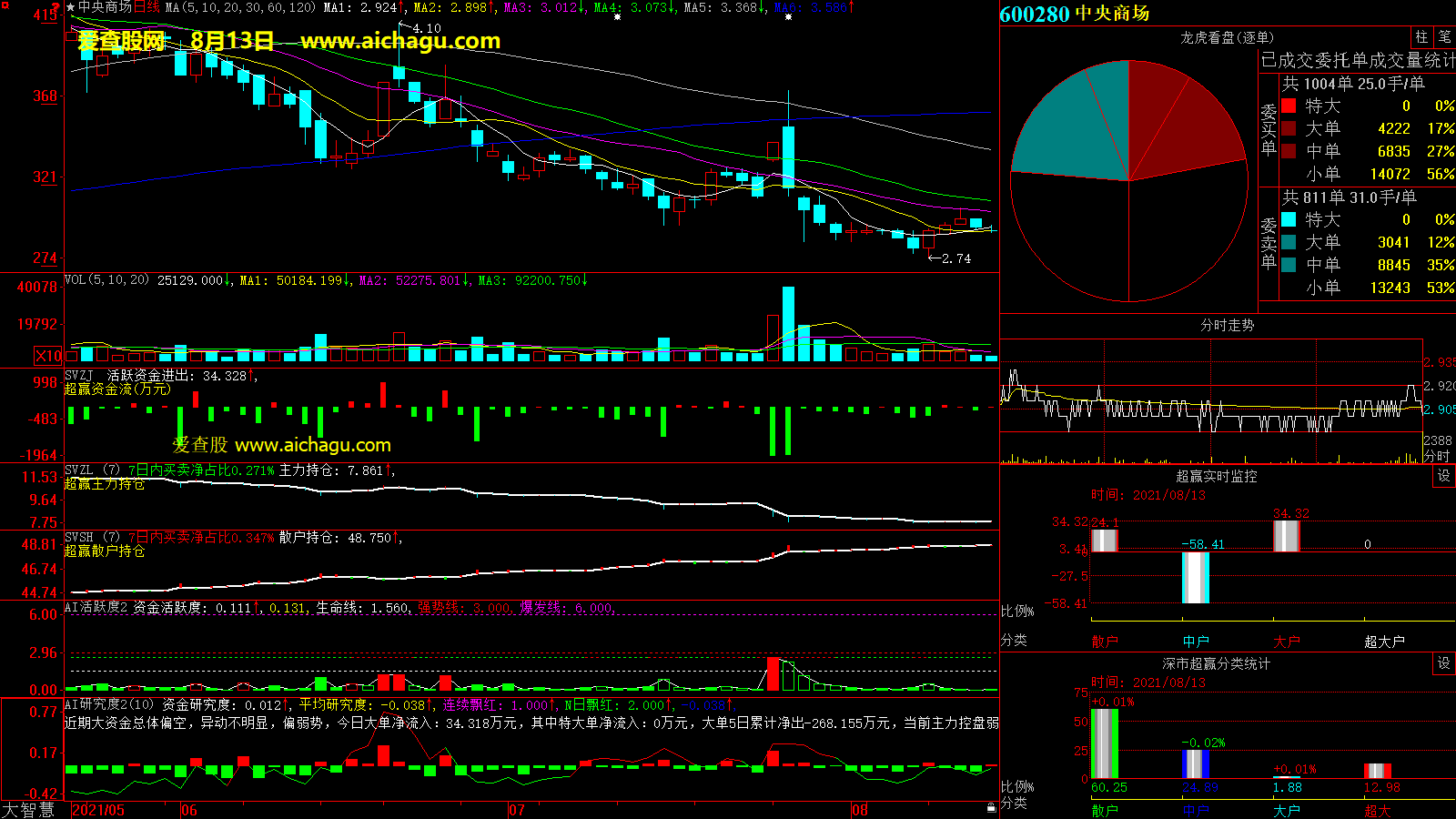Select the 分时走势 panel title
Viewport: 1456px width, 819px height.
(x=1227, y=325)
